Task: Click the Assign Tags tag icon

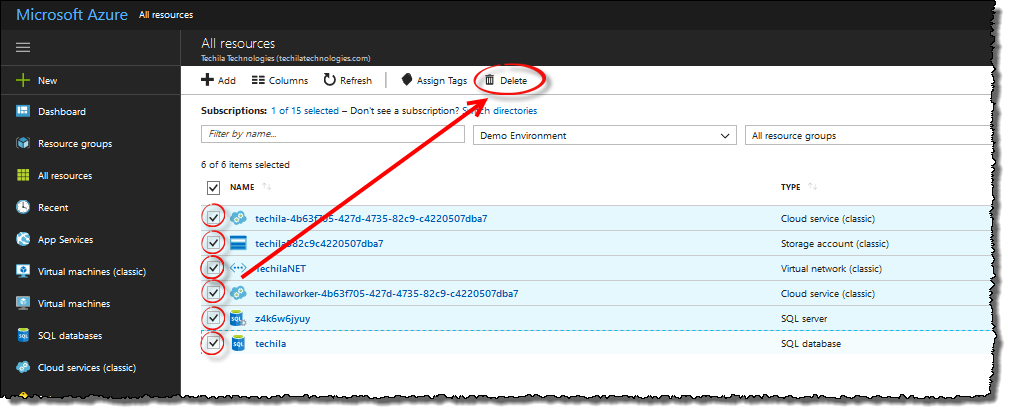Action: click(407, 80)
